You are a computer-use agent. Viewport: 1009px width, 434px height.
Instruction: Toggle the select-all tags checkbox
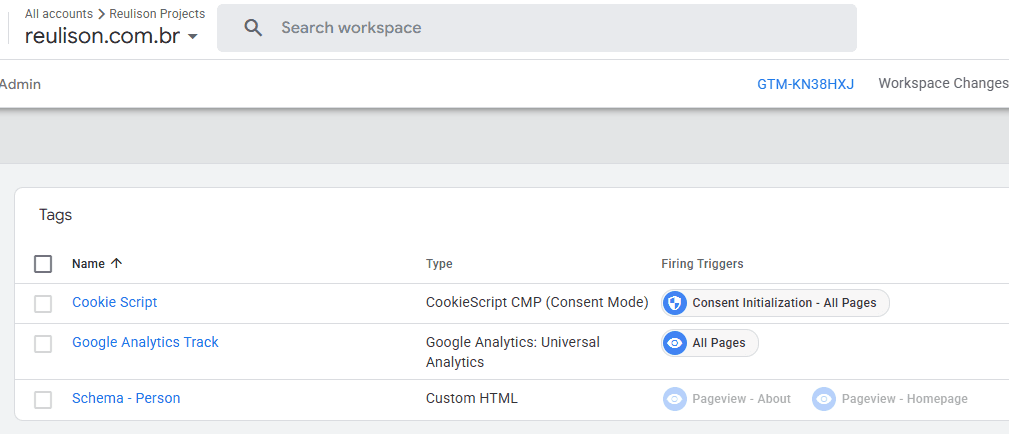point(43,263)
